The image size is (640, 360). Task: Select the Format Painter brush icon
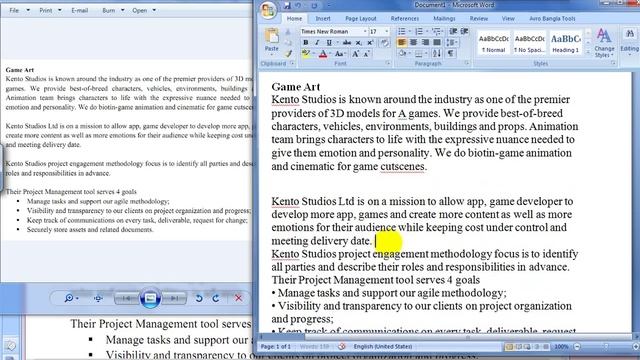click(x=289, y=53)
